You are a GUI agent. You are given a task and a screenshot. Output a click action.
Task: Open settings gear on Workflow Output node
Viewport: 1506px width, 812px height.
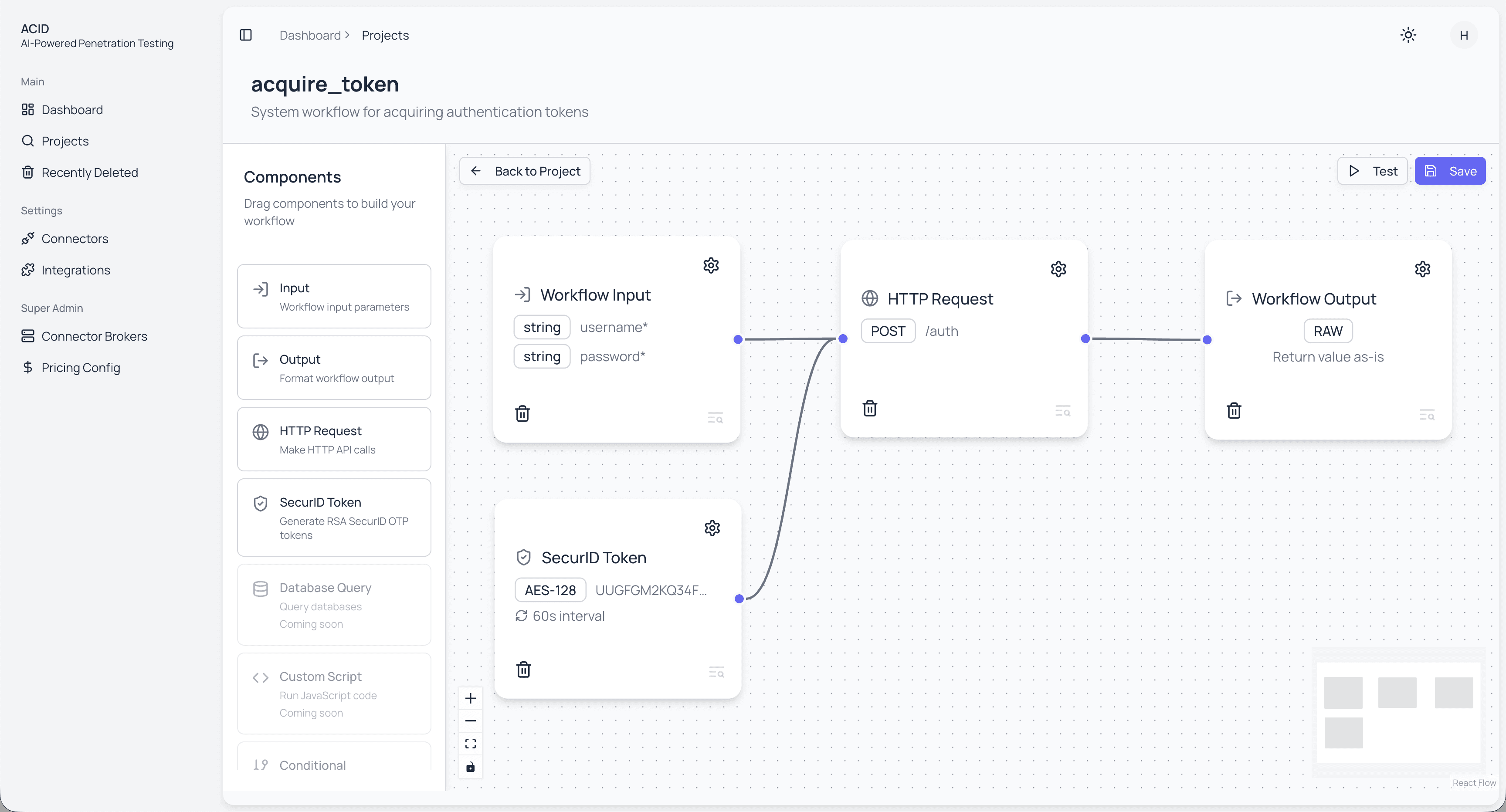point(1422,269)
